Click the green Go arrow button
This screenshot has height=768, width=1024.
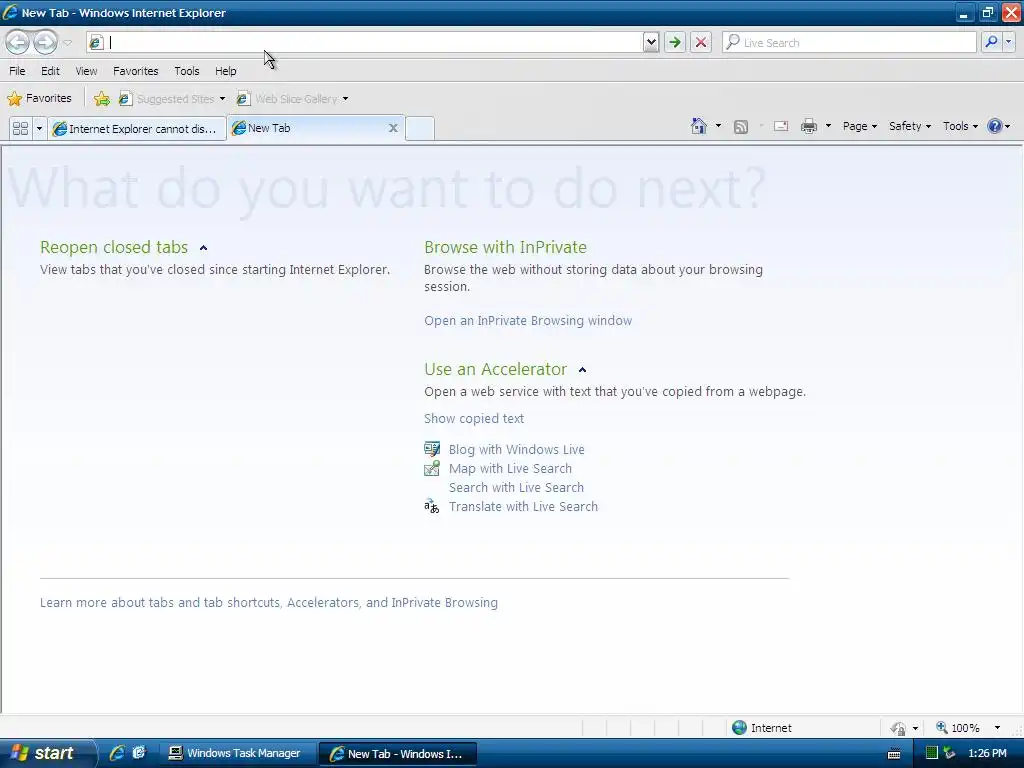(x=675, y=42)
